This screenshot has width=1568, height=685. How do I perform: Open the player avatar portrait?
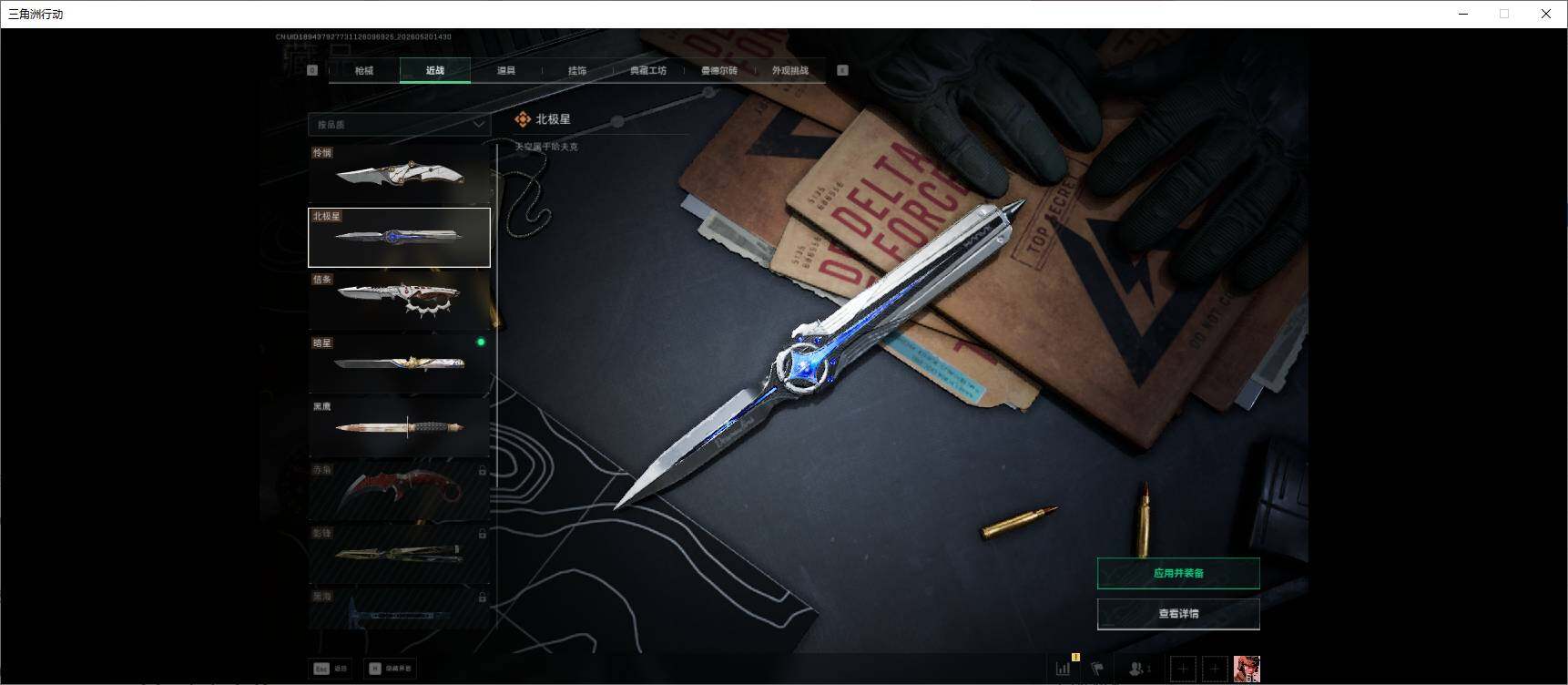click(x=1247, y=670)
